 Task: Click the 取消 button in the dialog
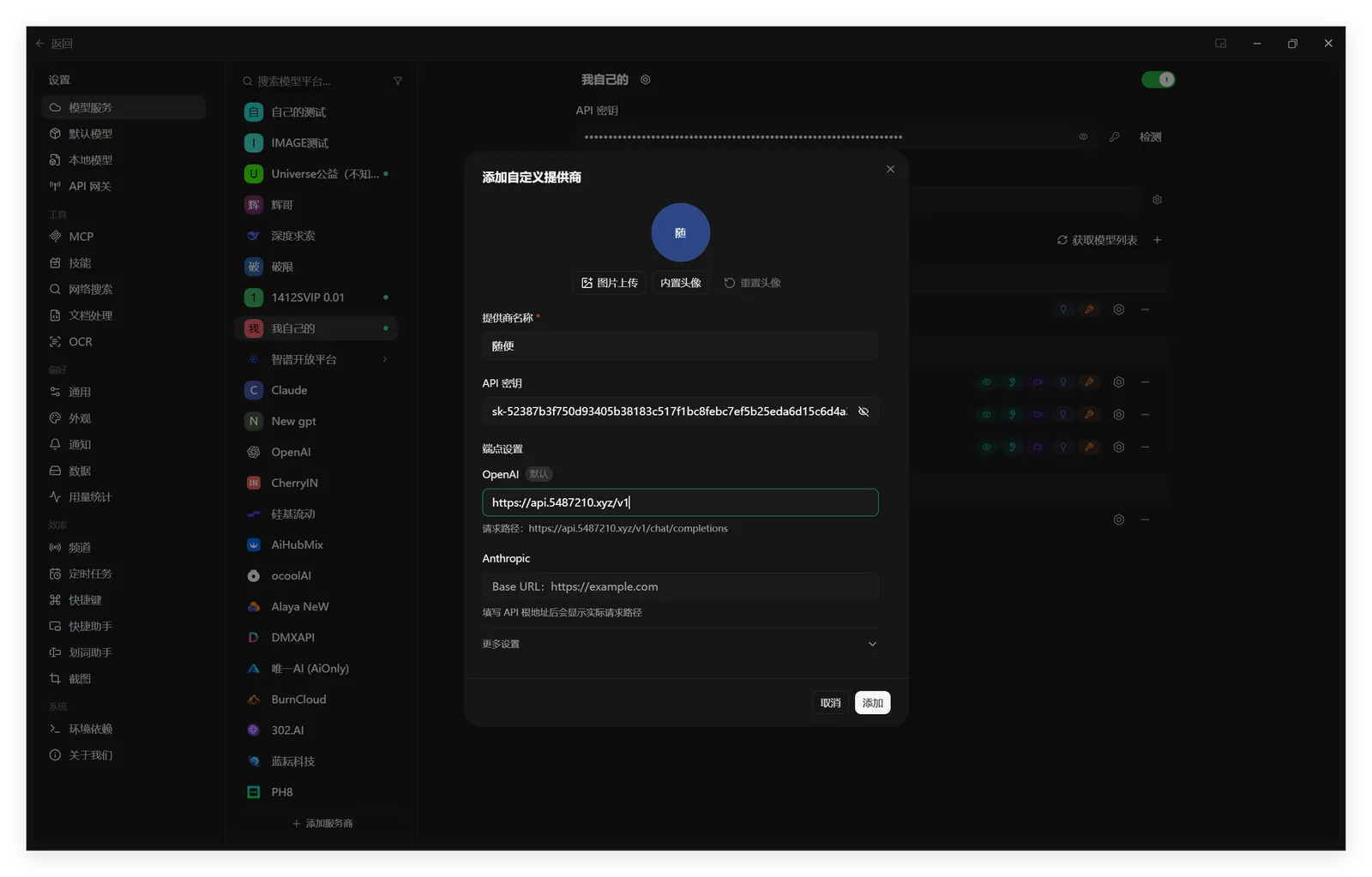pyautogui.click(x=830, y=703)
